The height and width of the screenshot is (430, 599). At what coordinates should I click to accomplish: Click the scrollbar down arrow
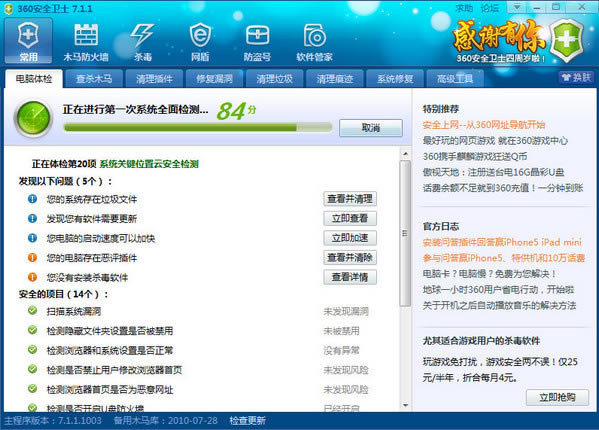[405, 406]
